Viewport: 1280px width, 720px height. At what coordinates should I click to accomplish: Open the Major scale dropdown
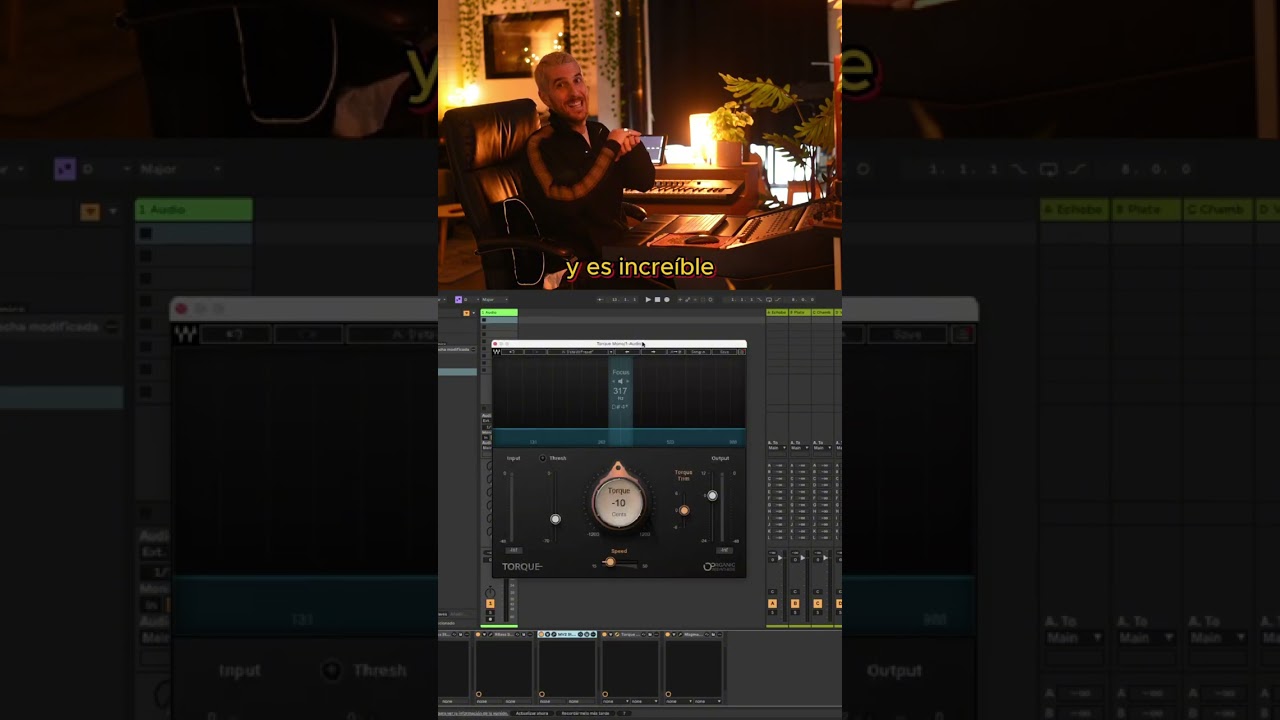pos(494,299)
